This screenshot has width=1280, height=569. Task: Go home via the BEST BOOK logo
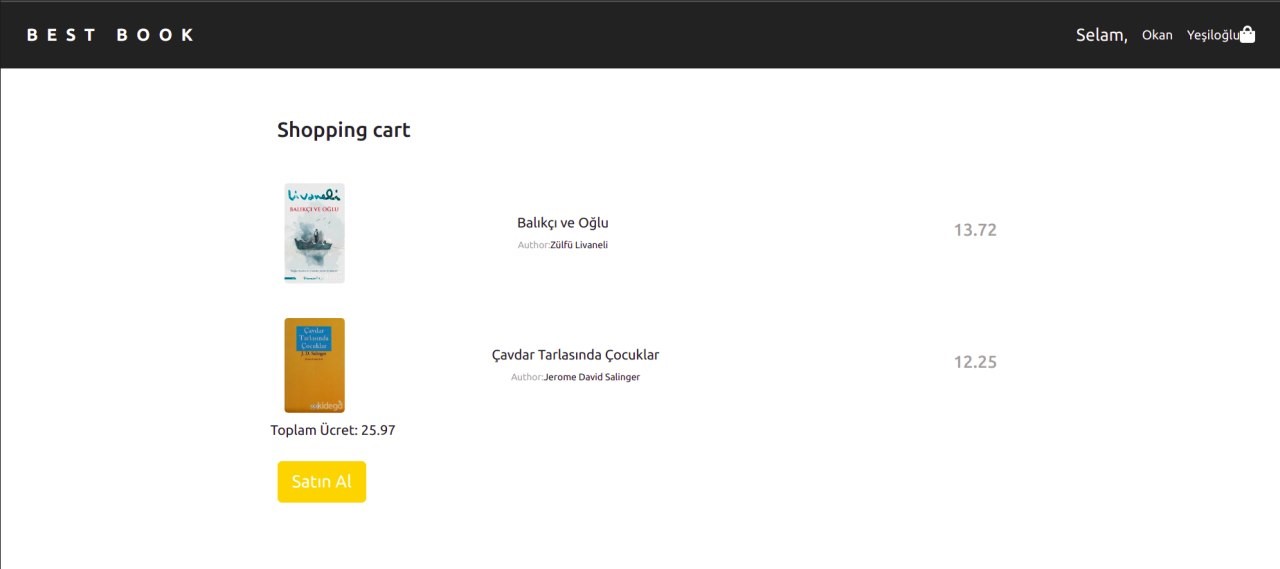[110, 35]
